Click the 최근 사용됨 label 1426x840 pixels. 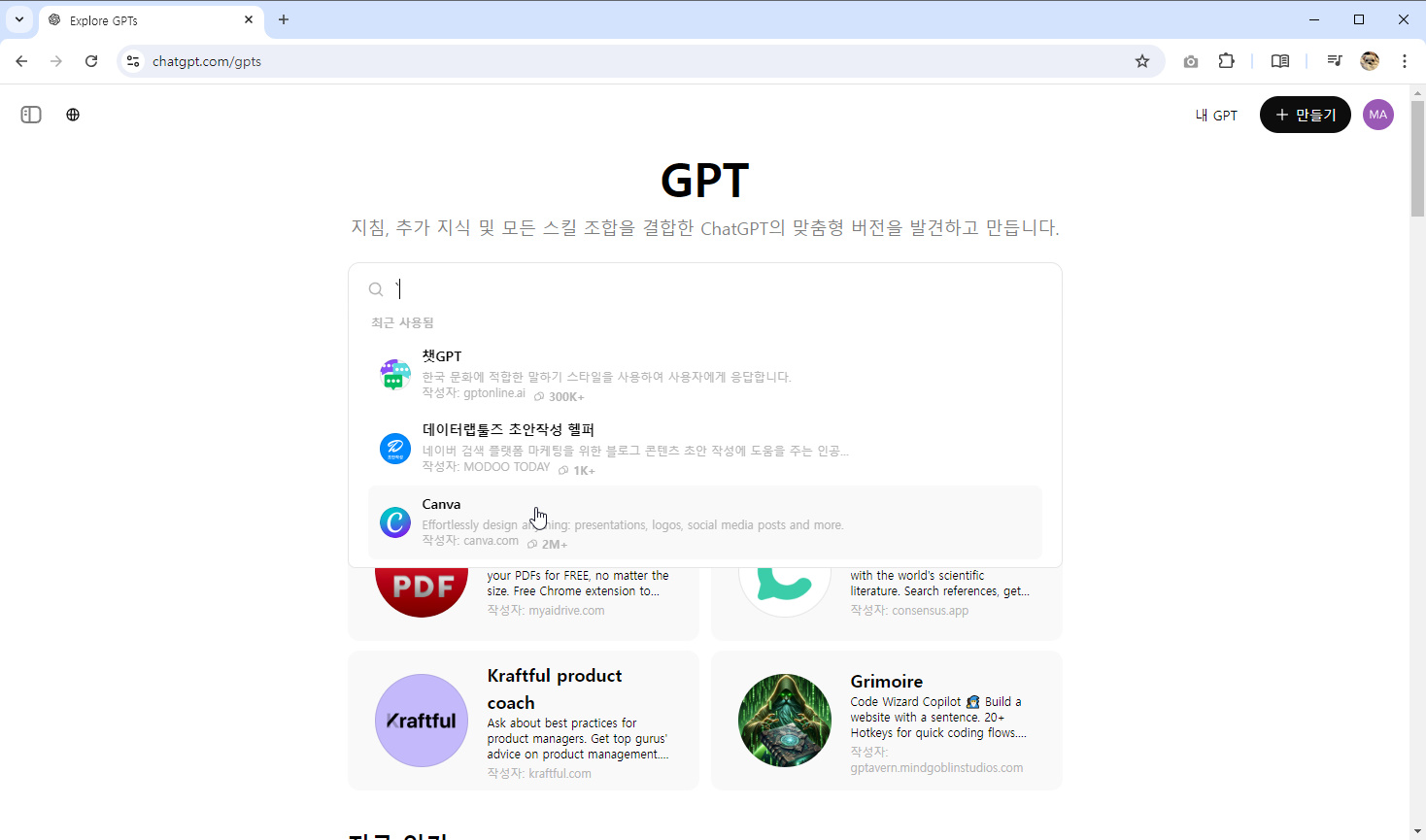(x=402, y=322)
